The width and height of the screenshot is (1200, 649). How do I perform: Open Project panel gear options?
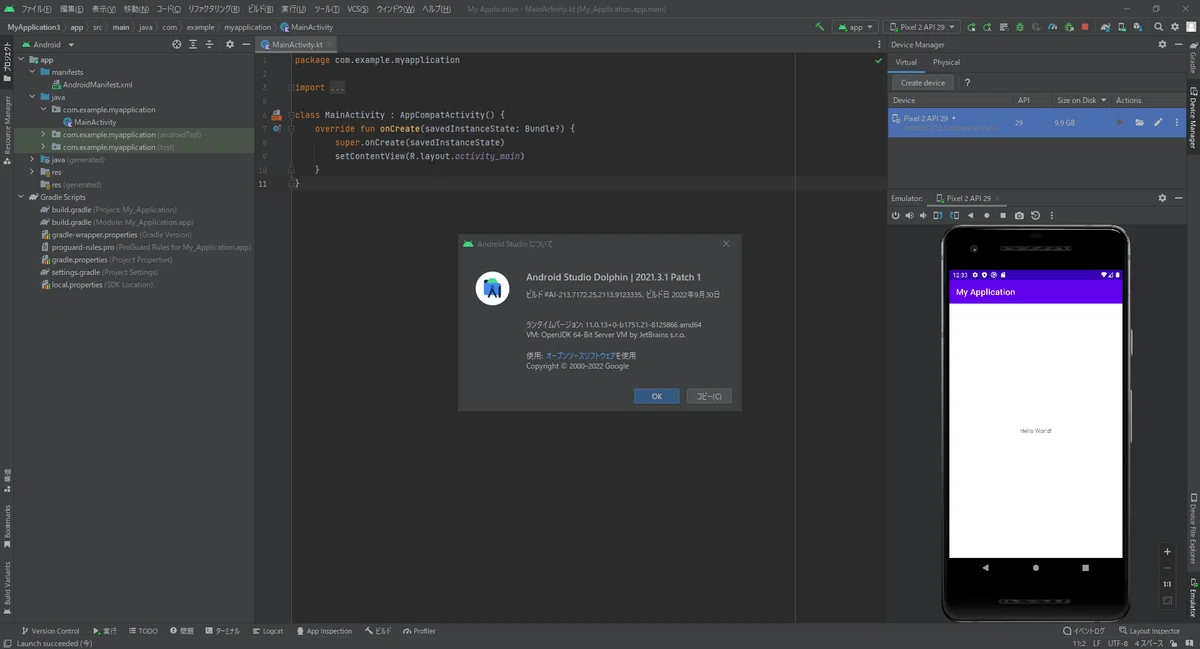click(229, 44)
